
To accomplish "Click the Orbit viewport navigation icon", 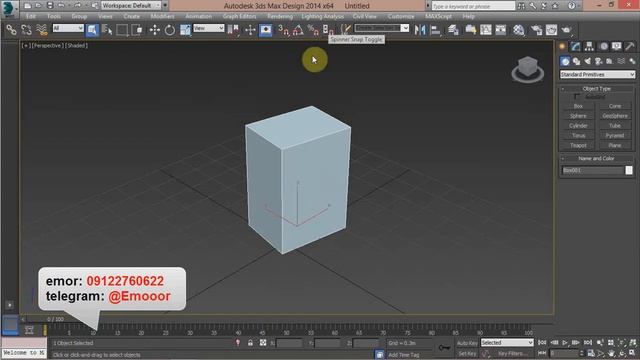I will point(622,353).
